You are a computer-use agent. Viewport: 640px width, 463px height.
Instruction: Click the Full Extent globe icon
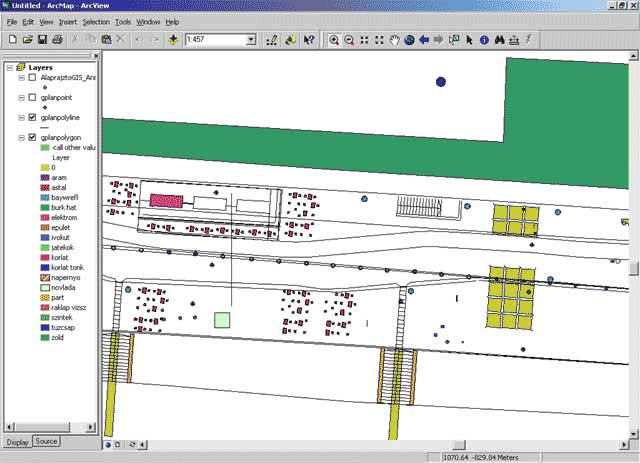[x=408, y=40]
